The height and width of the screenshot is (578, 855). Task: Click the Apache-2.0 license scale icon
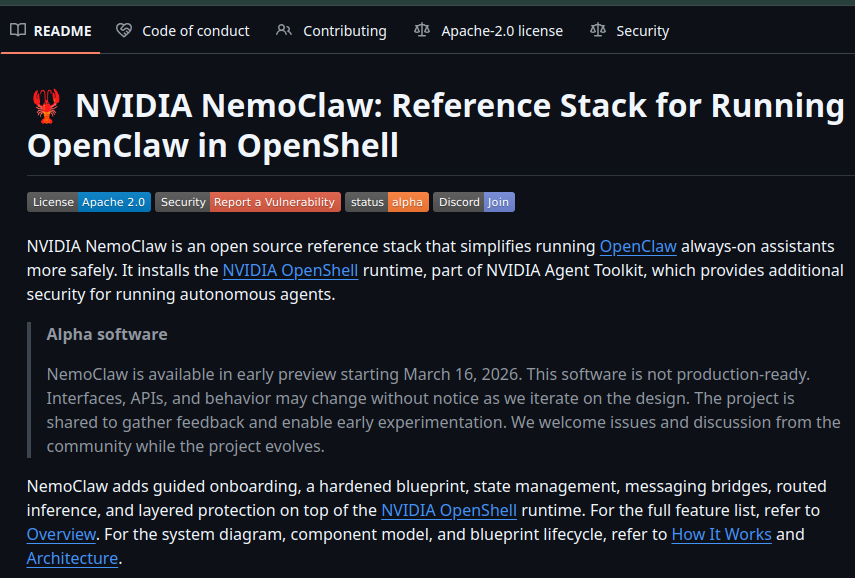[422, 31]
